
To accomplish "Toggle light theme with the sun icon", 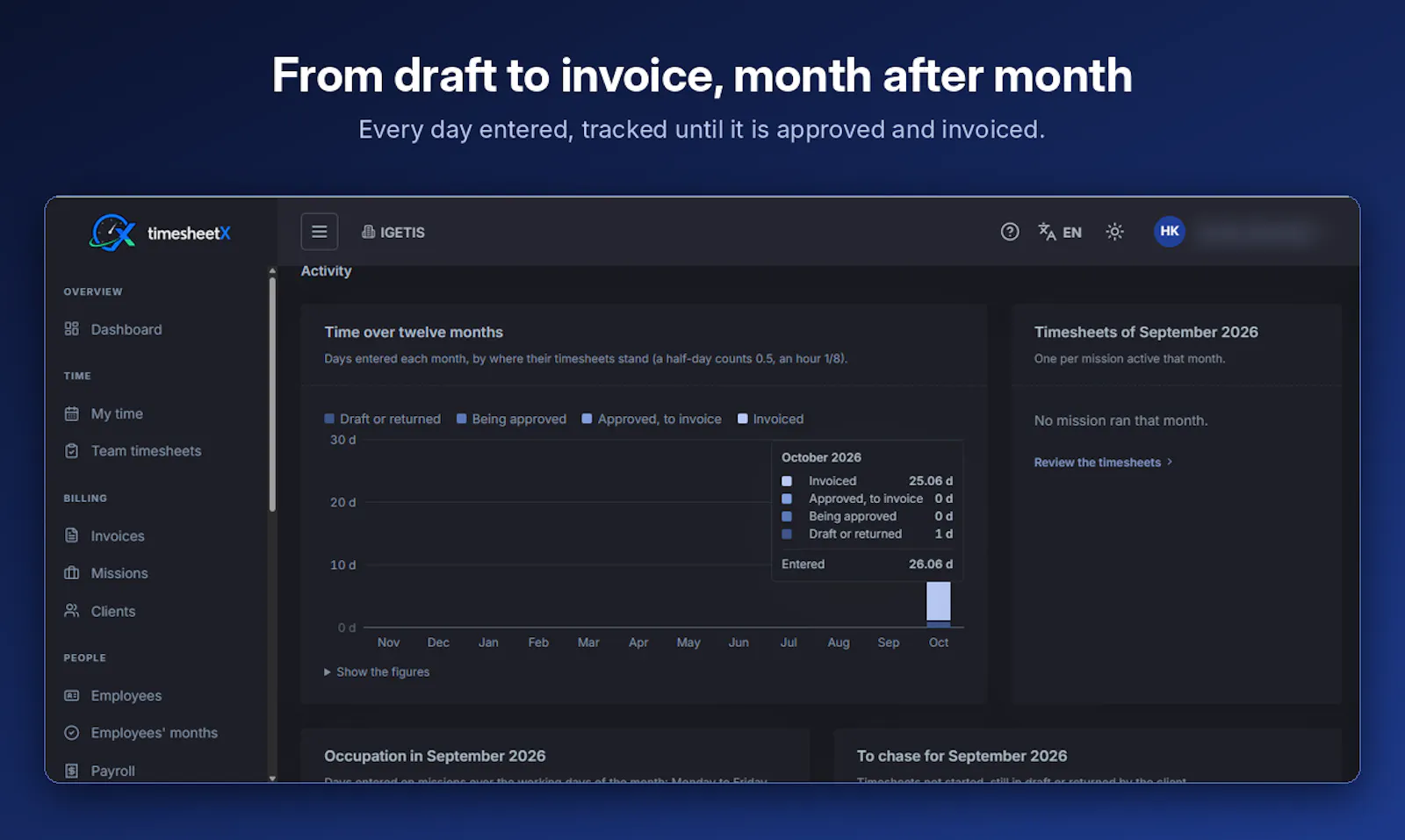I will (x=1114, y=232).
